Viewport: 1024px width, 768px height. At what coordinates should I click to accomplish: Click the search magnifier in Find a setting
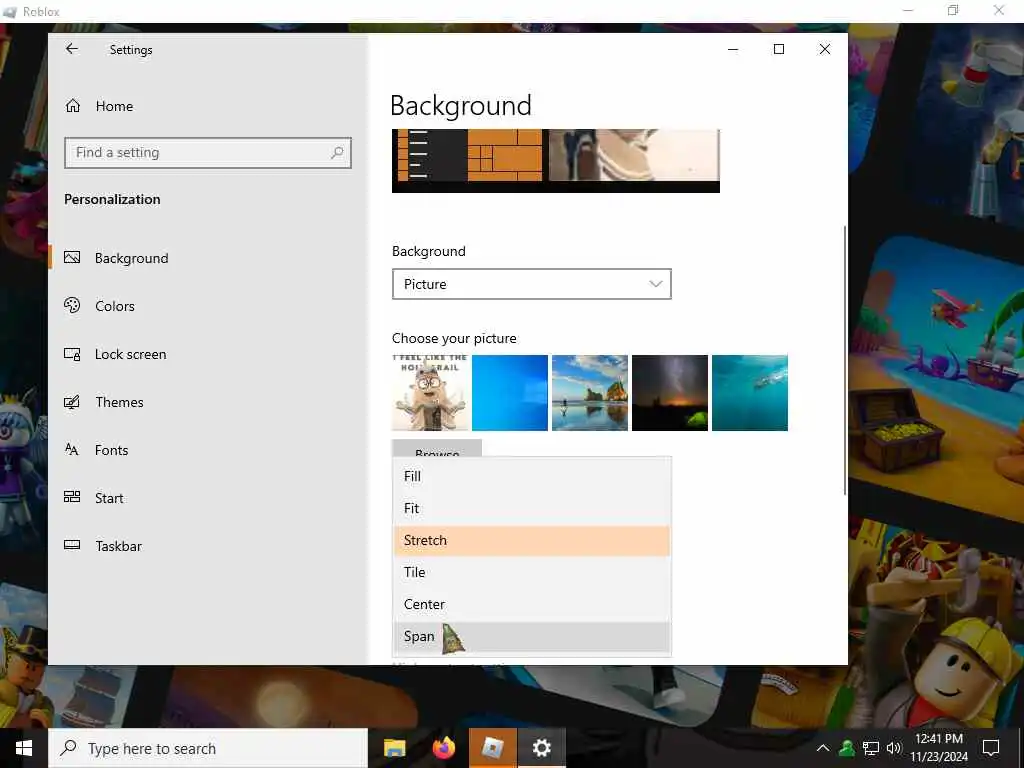[337, 153]
